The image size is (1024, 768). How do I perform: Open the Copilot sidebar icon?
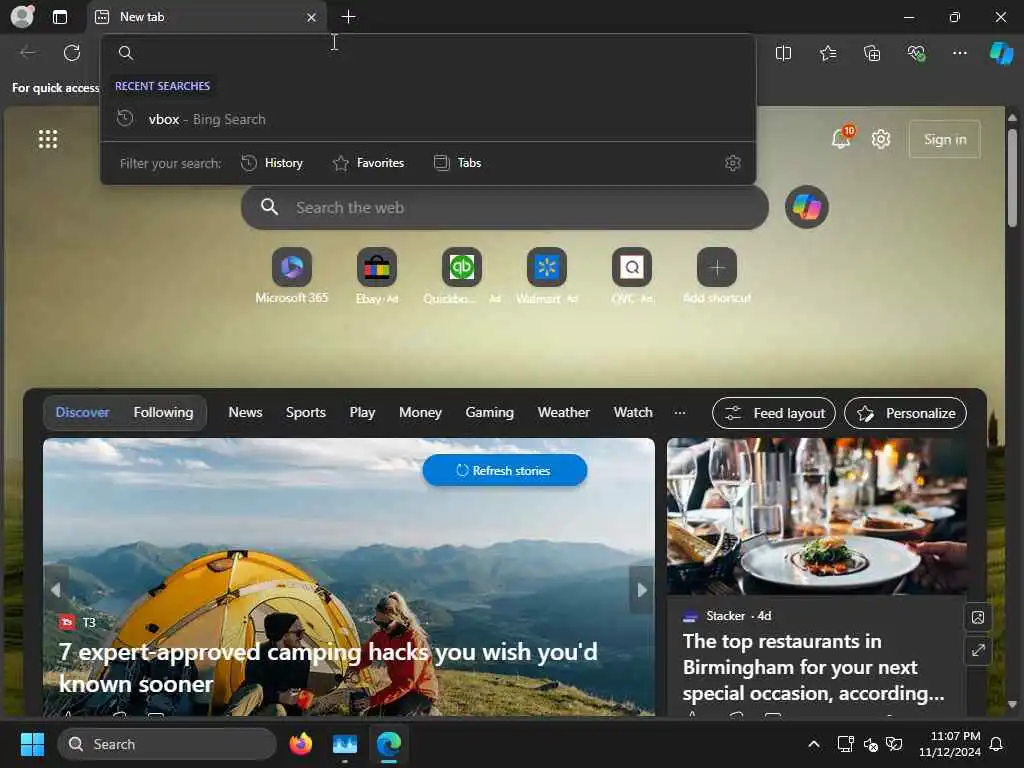pos(1001,53)
